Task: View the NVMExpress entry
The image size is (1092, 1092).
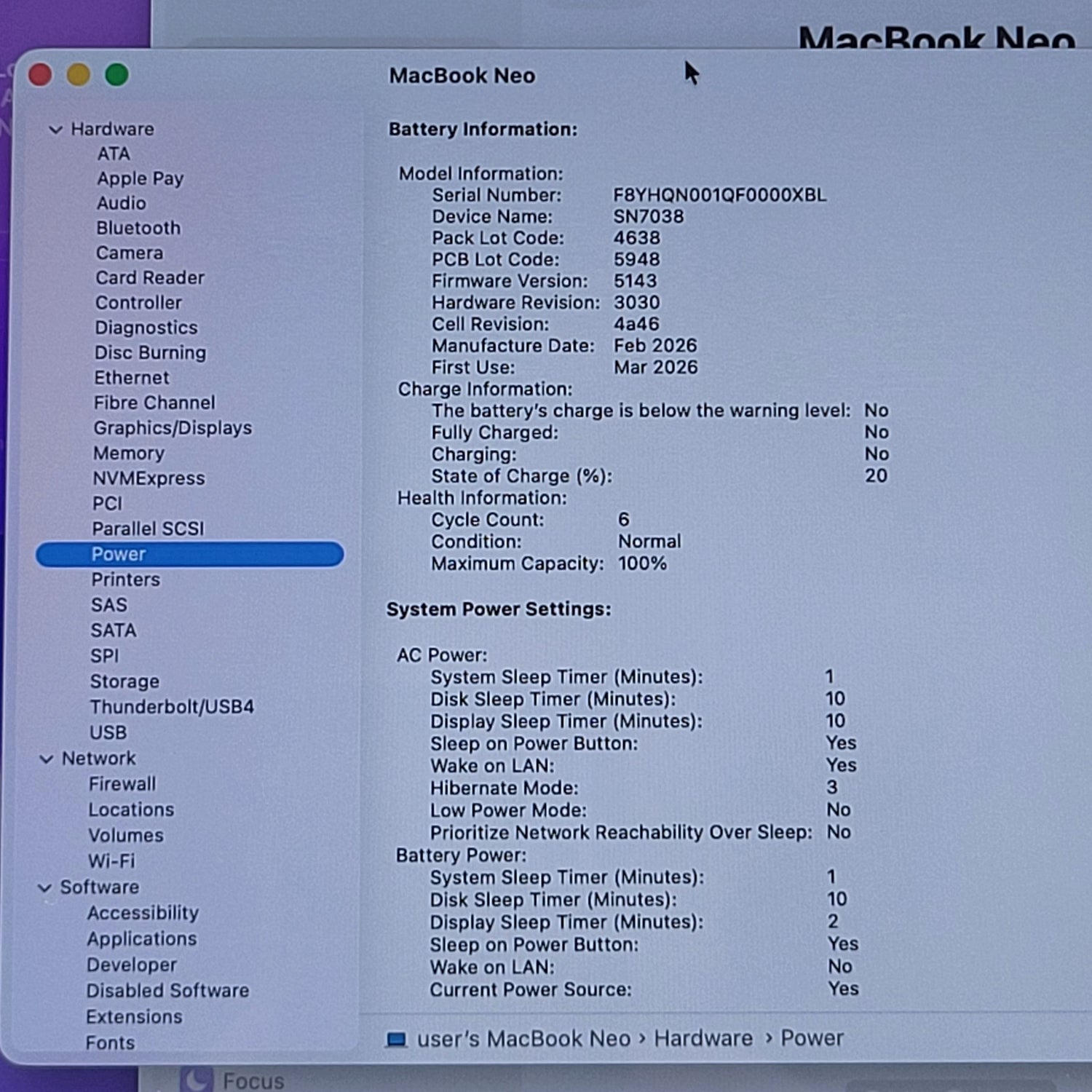Action: pos(149,478)
